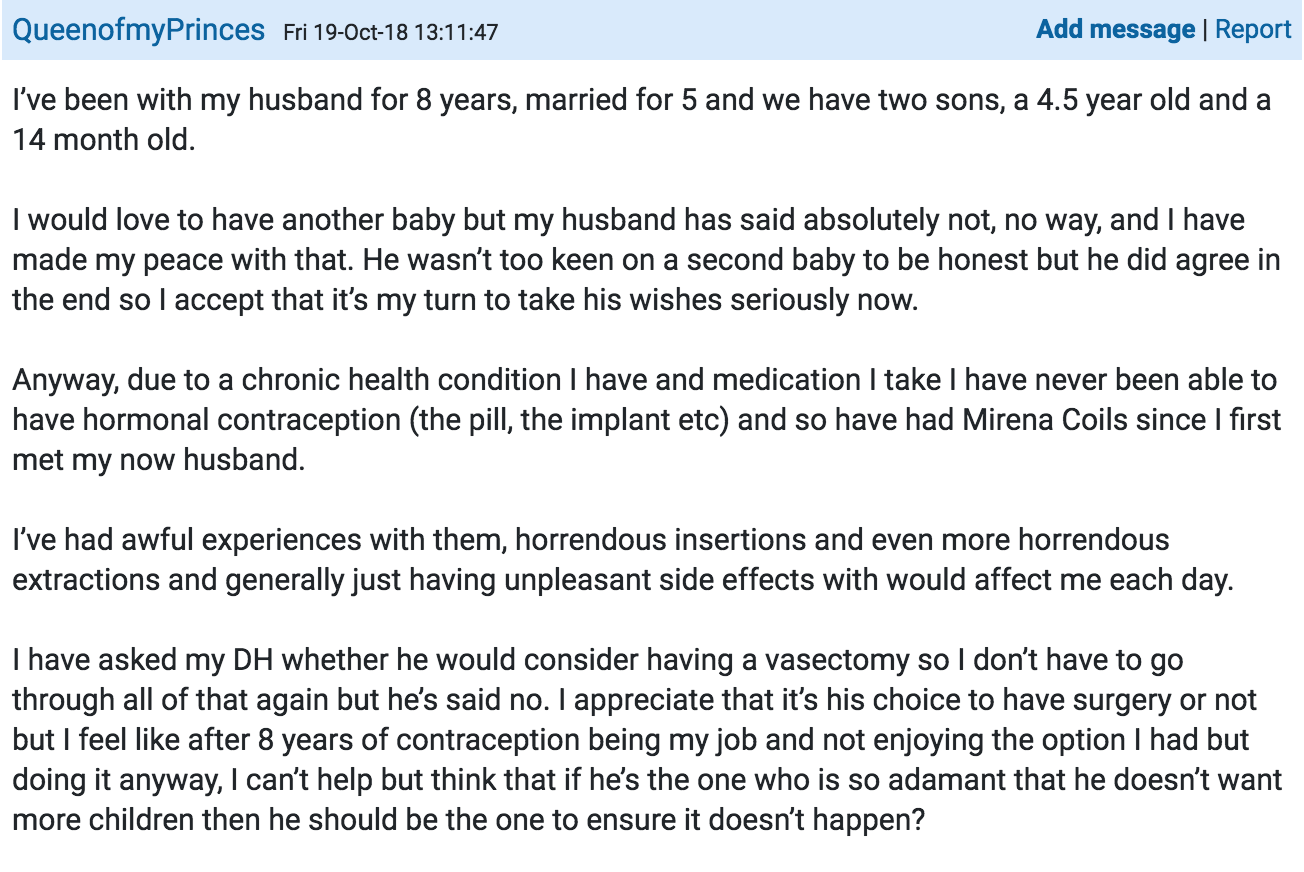Click the text "14 month old"

100,139
